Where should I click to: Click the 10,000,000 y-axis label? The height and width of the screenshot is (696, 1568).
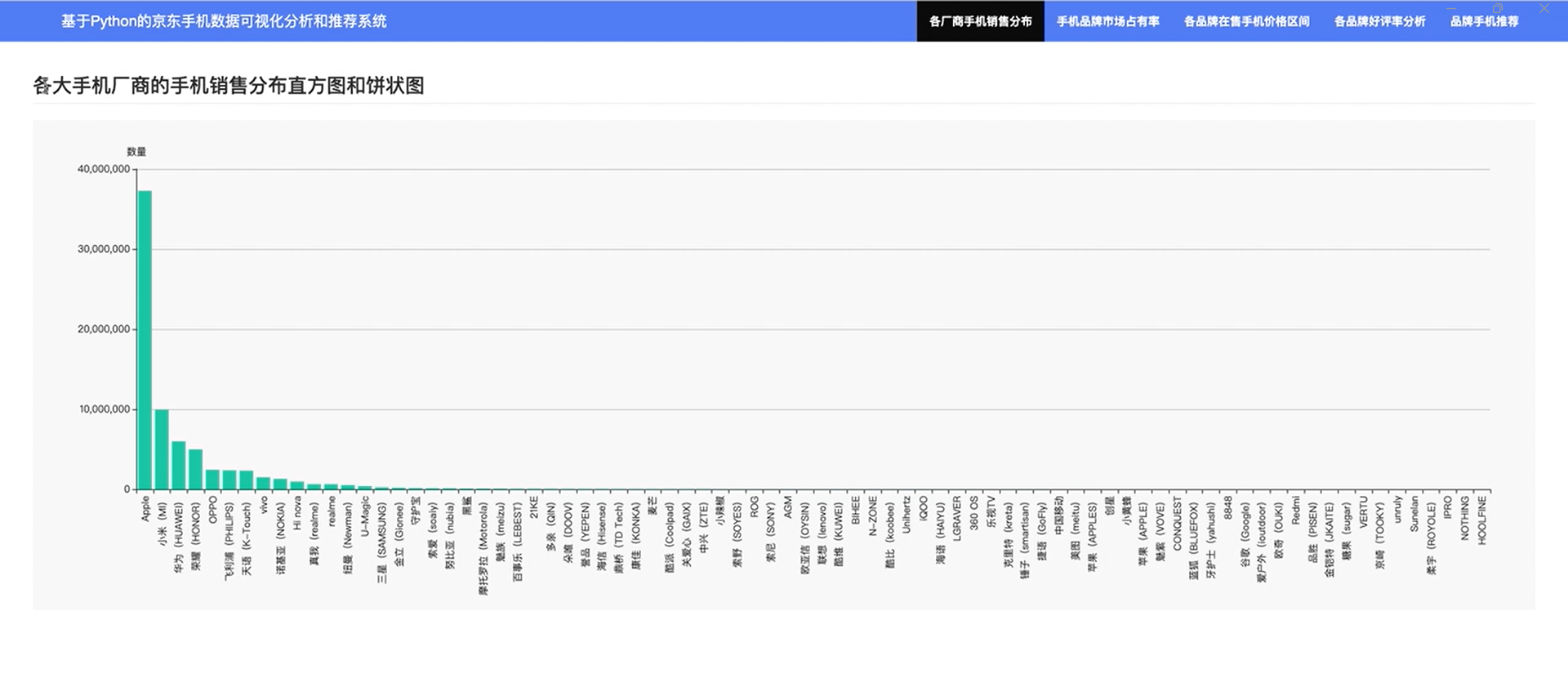pos(105,409)
